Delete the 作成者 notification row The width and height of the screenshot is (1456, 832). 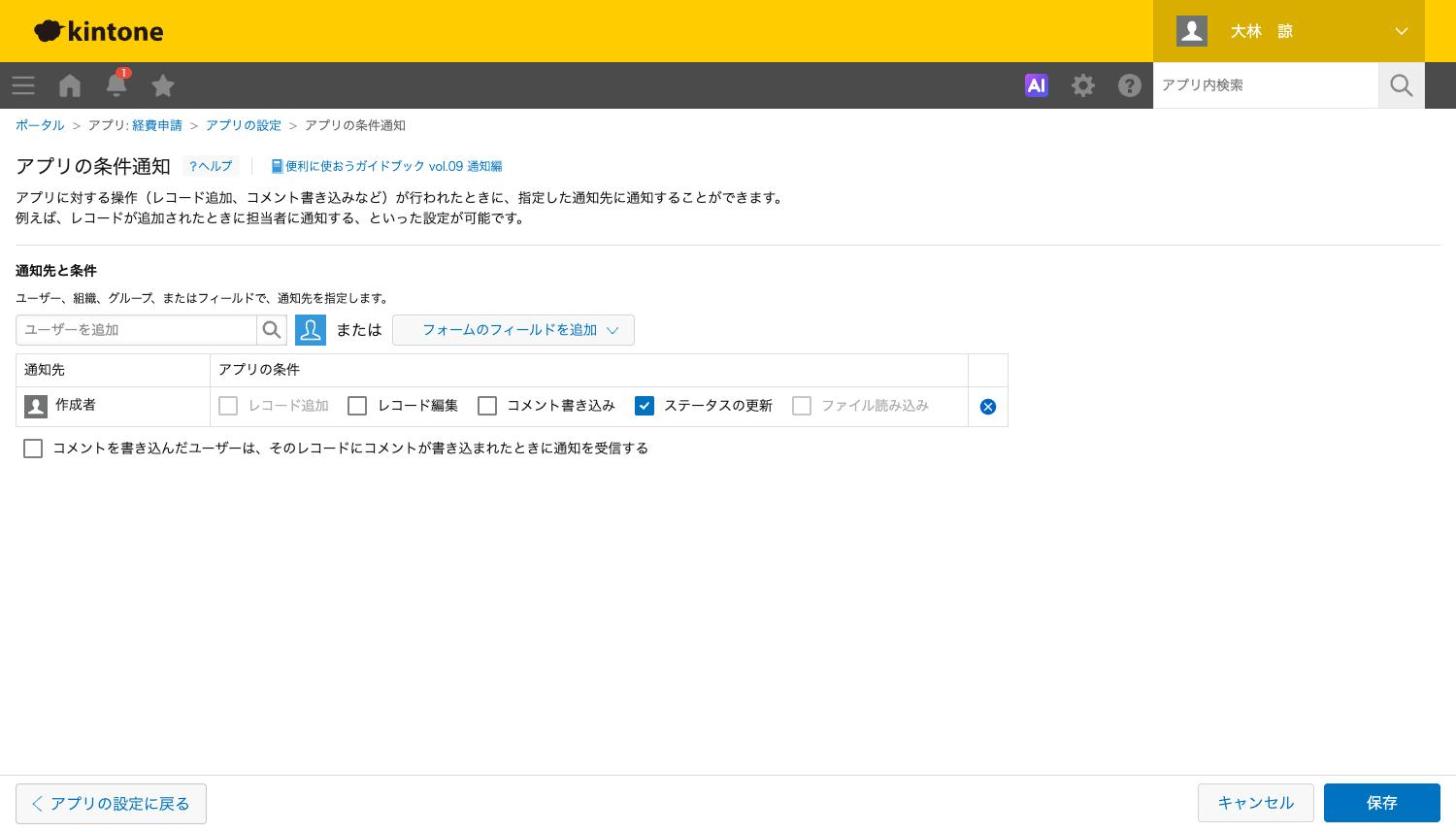pyautogui.click(x=988, y=407)
